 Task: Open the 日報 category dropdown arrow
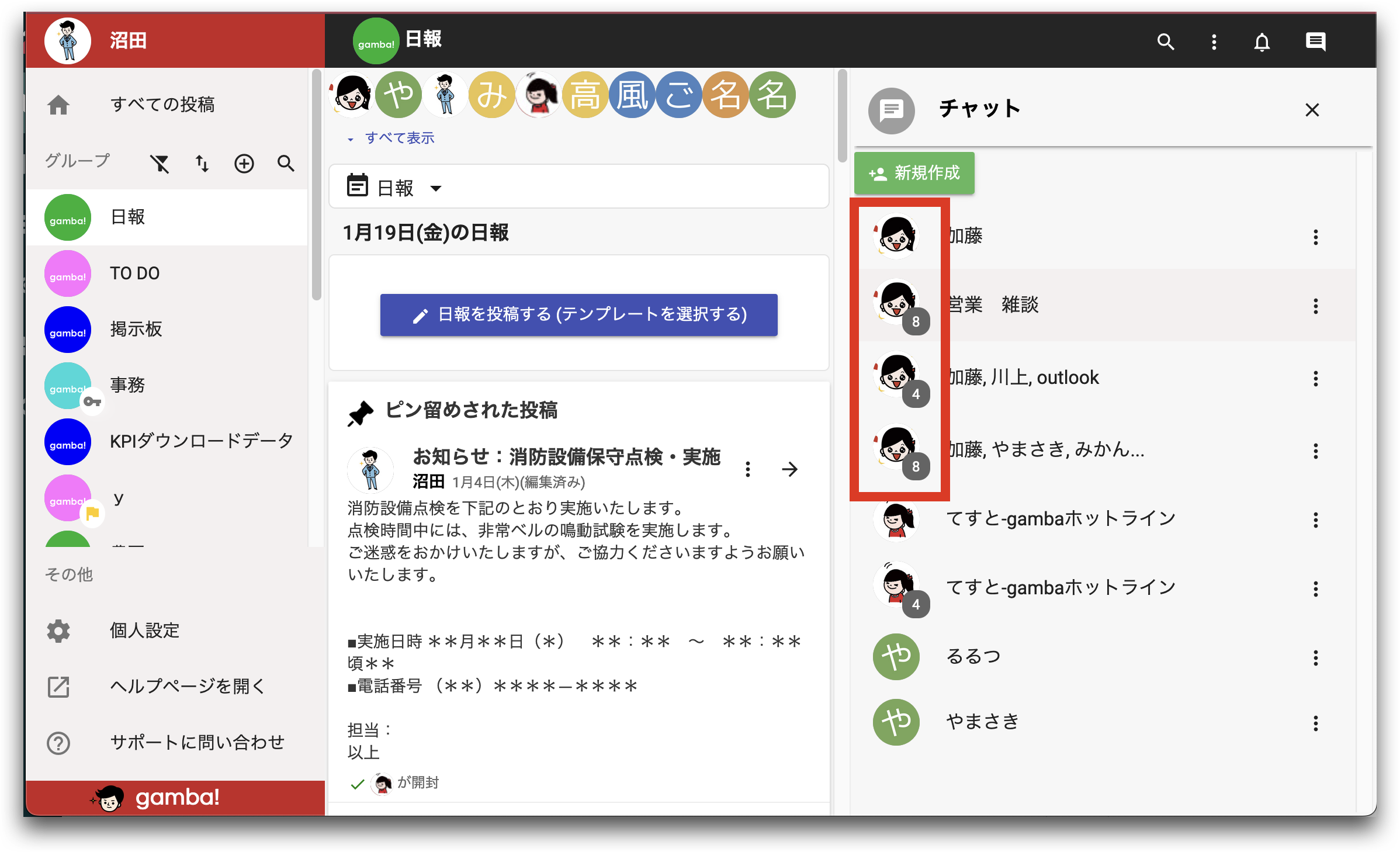point(436,188)
